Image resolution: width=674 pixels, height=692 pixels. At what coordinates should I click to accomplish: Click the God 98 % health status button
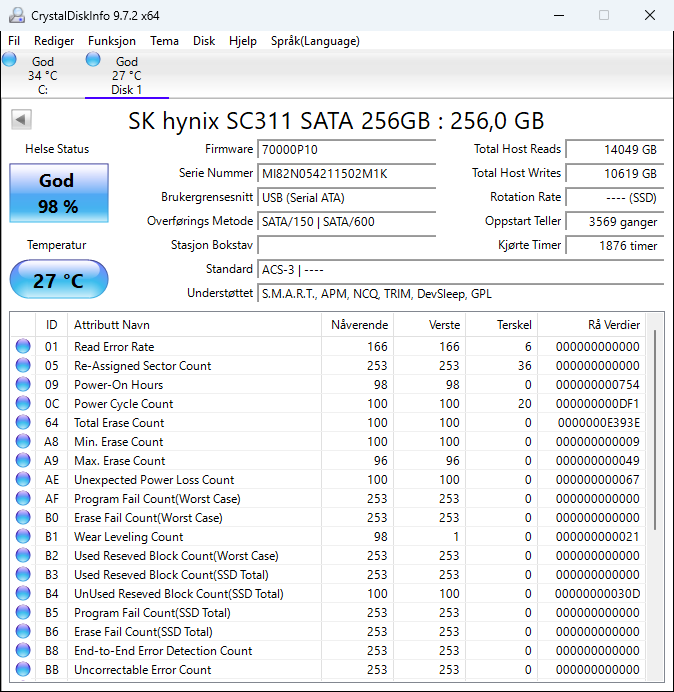(59, 193)
